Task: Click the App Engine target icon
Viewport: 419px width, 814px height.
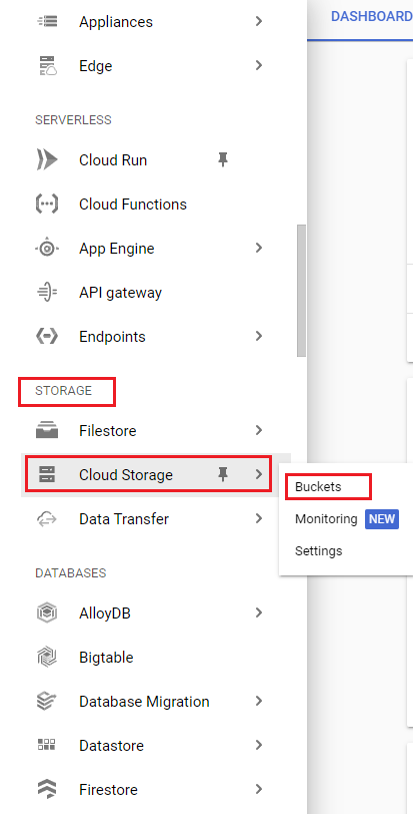Action: click(47, 249)
